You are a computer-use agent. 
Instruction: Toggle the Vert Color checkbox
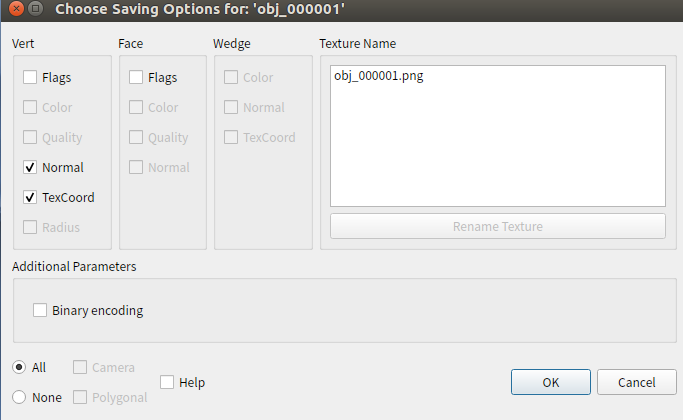(x=30, y=107)
